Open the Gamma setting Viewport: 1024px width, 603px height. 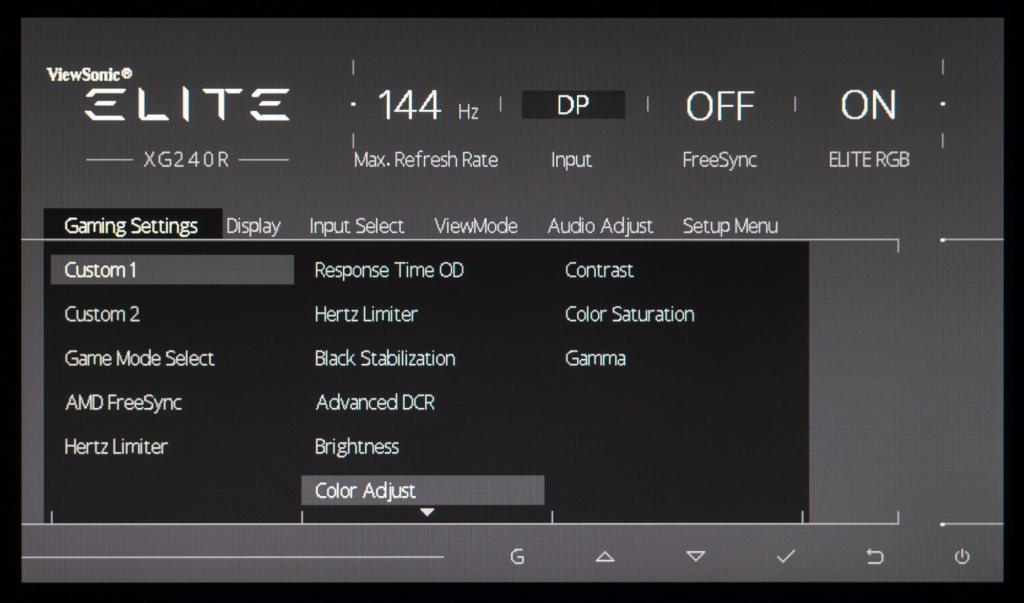(595, 358)
